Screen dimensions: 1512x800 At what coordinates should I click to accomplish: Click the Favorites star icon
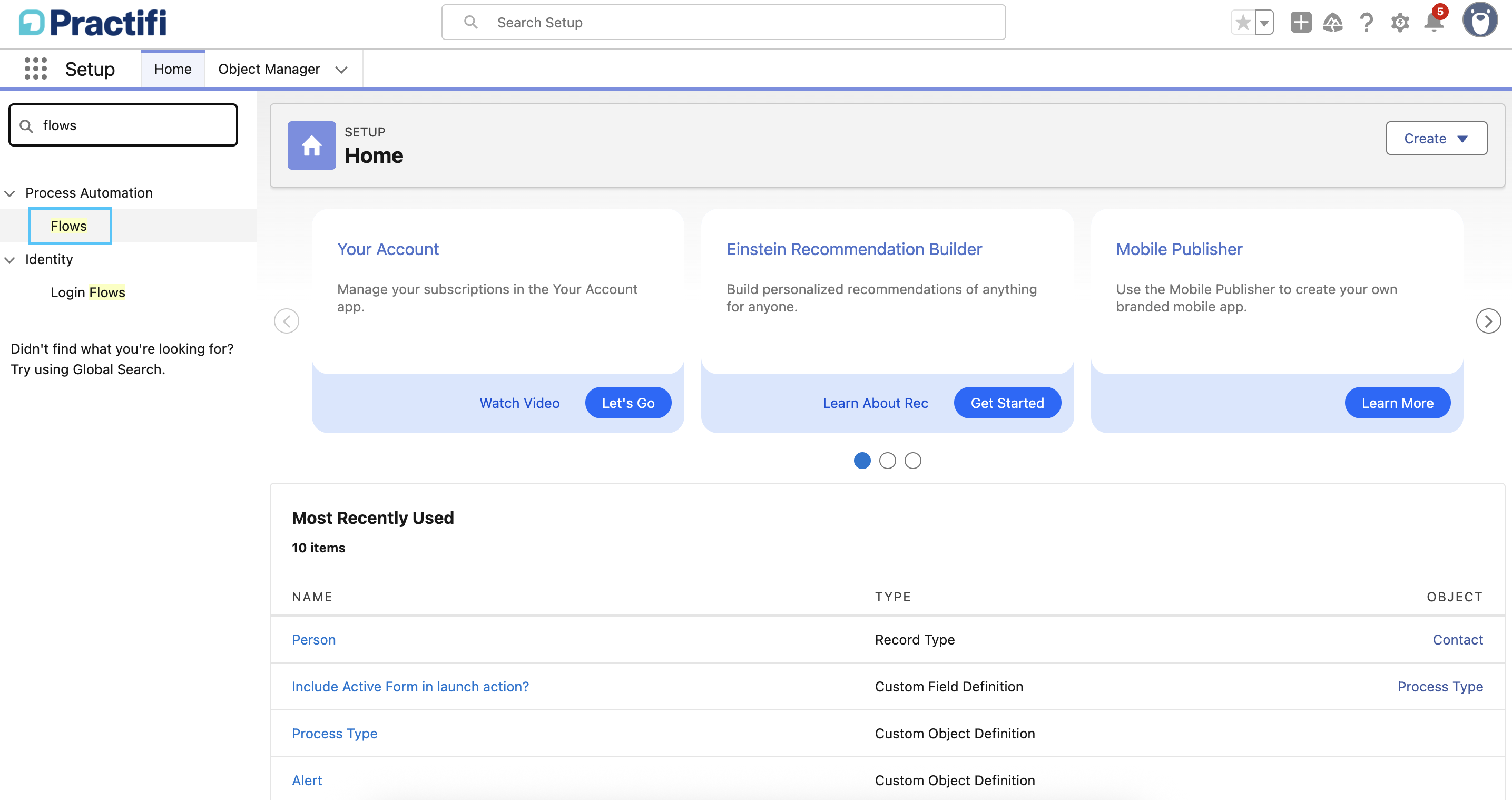1243,23
